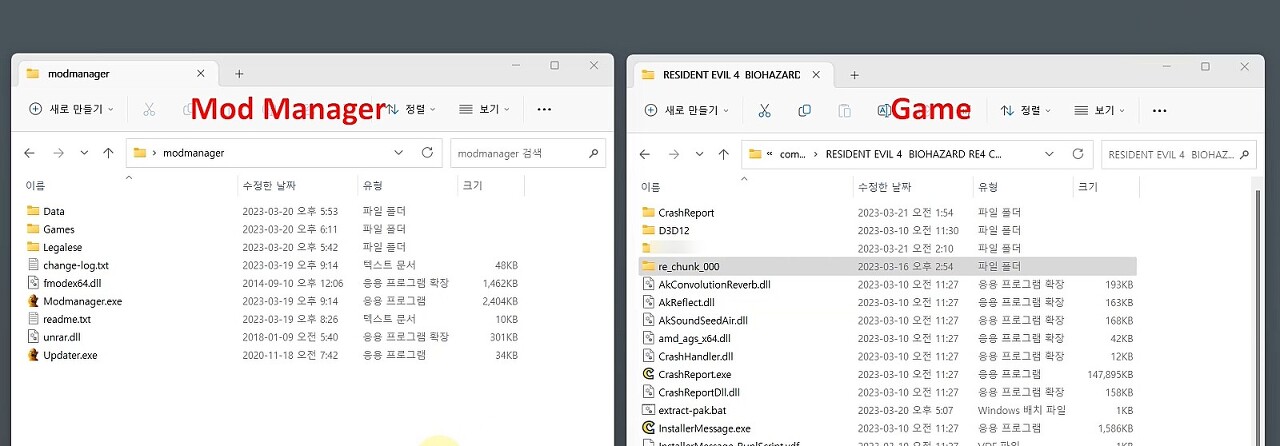Switch to RESIDENT EVIL 4 BIOHAZARD tab
Screen dimensions: 1280x446
click(731, 74)
